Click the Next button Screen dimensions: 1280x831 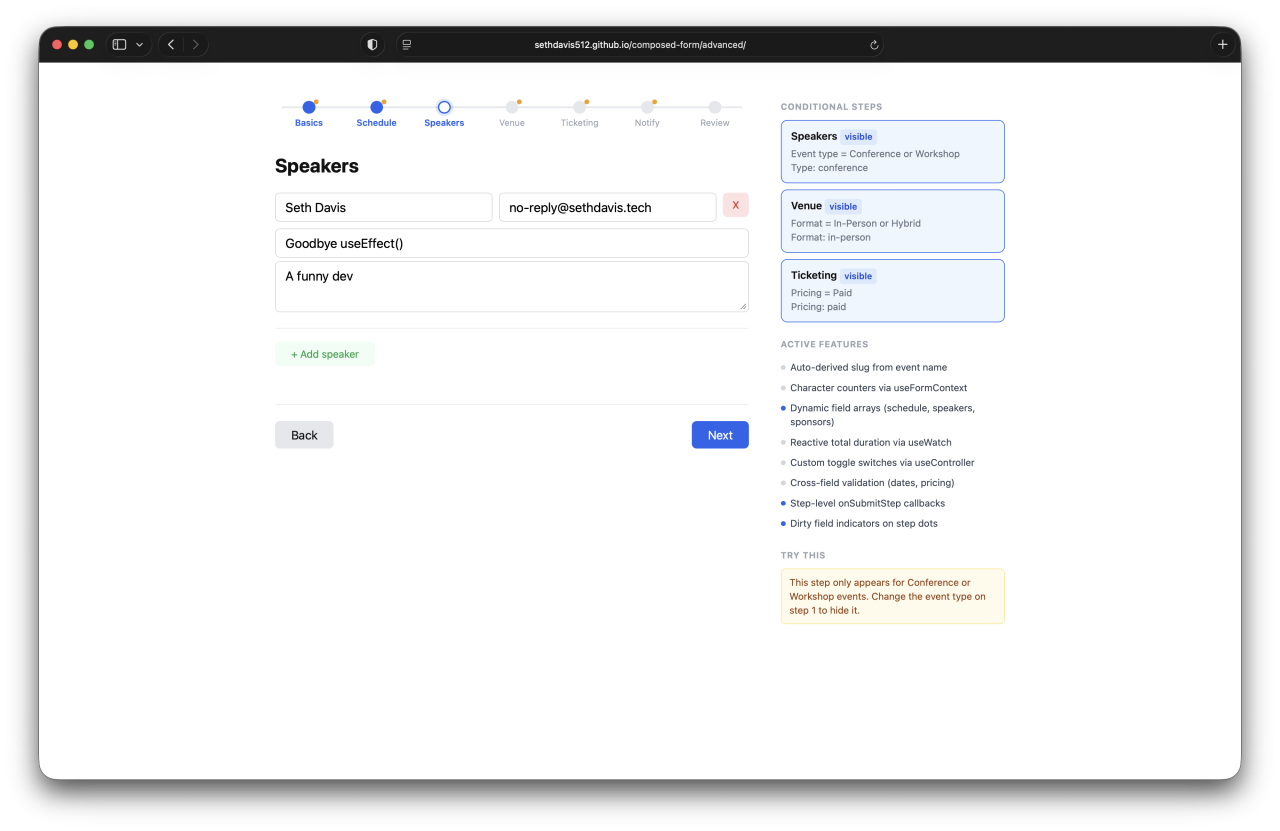click(720, 435)
